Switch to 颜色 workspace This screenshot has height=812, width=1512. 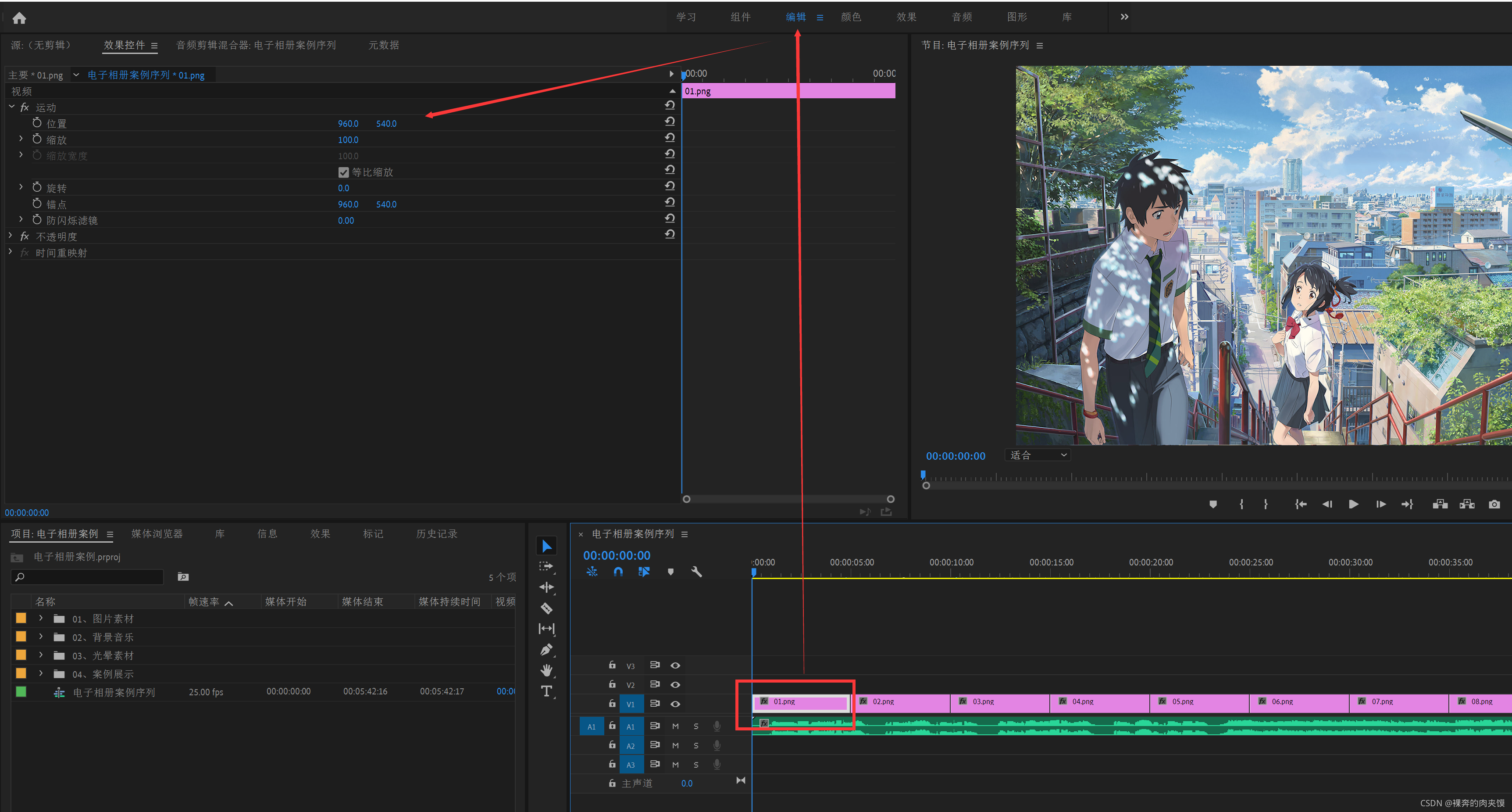coord(851,17)
